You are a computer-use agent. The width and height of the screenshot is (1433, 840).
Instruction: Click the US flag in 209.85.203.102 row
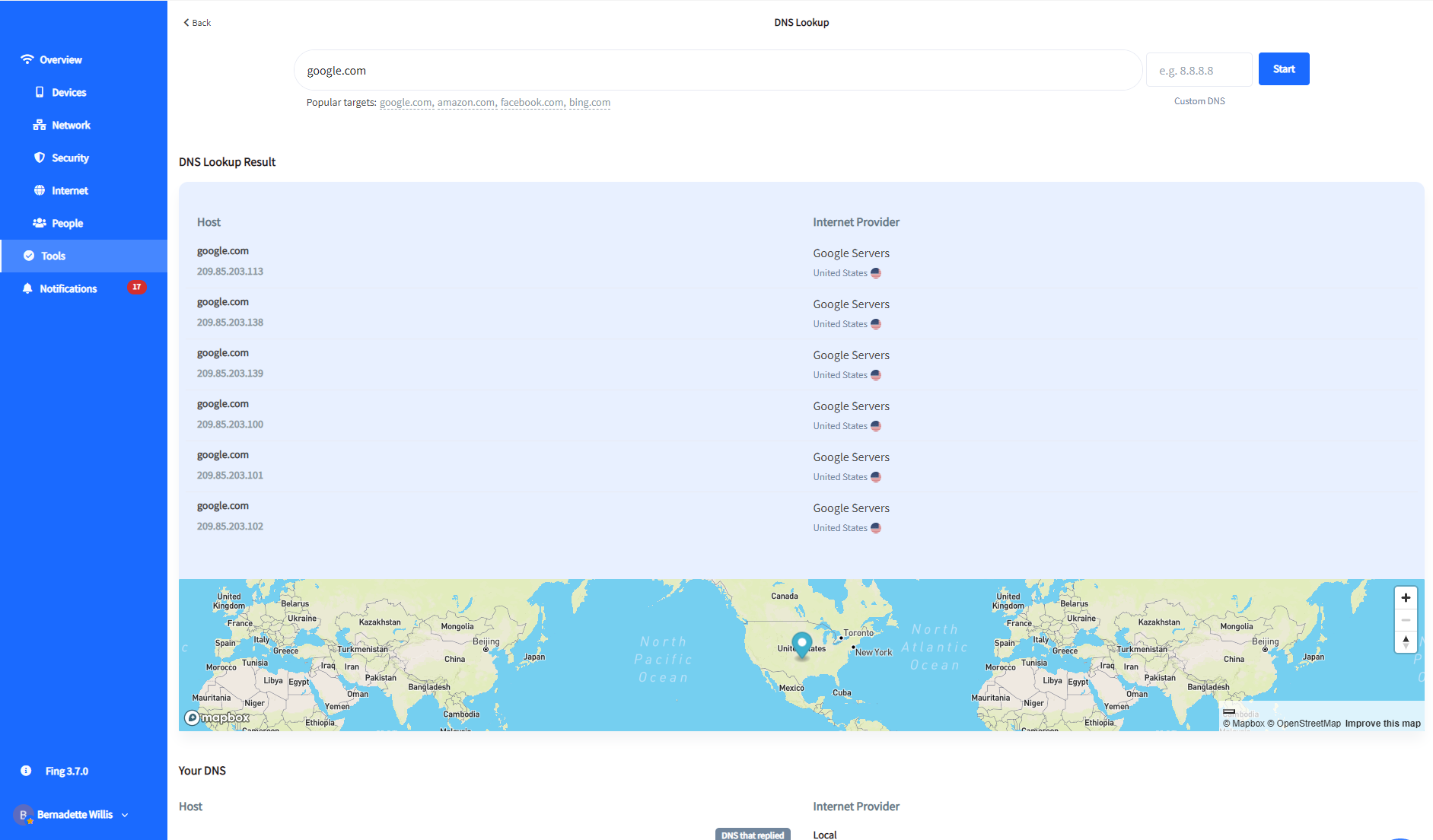click(x=876, y=528)
